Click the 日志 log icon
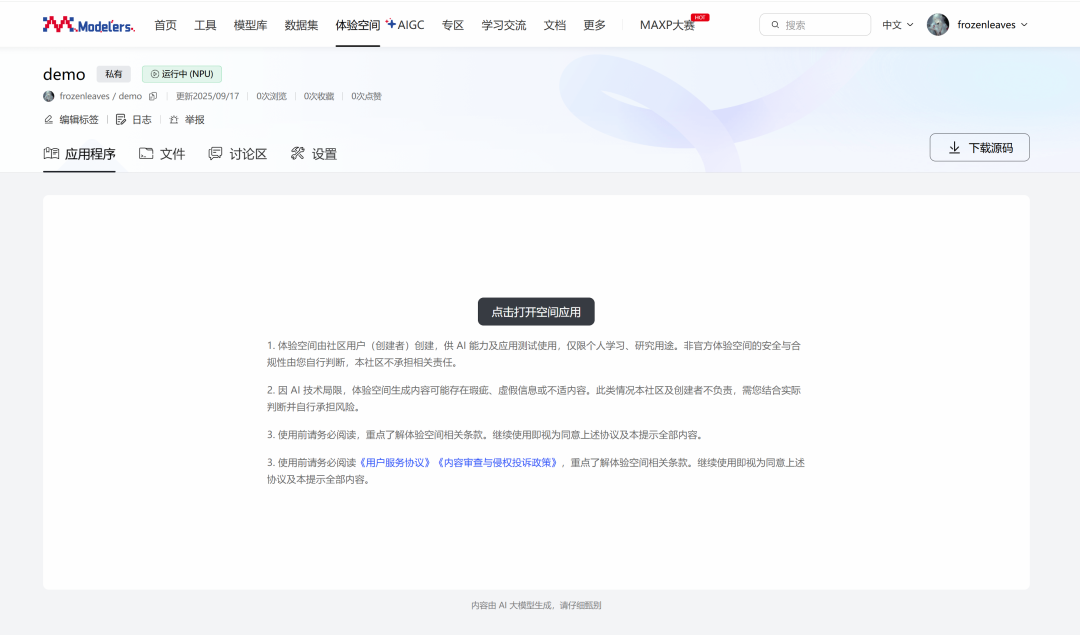This screenshot has width=1080, height=635. [120, 118]
